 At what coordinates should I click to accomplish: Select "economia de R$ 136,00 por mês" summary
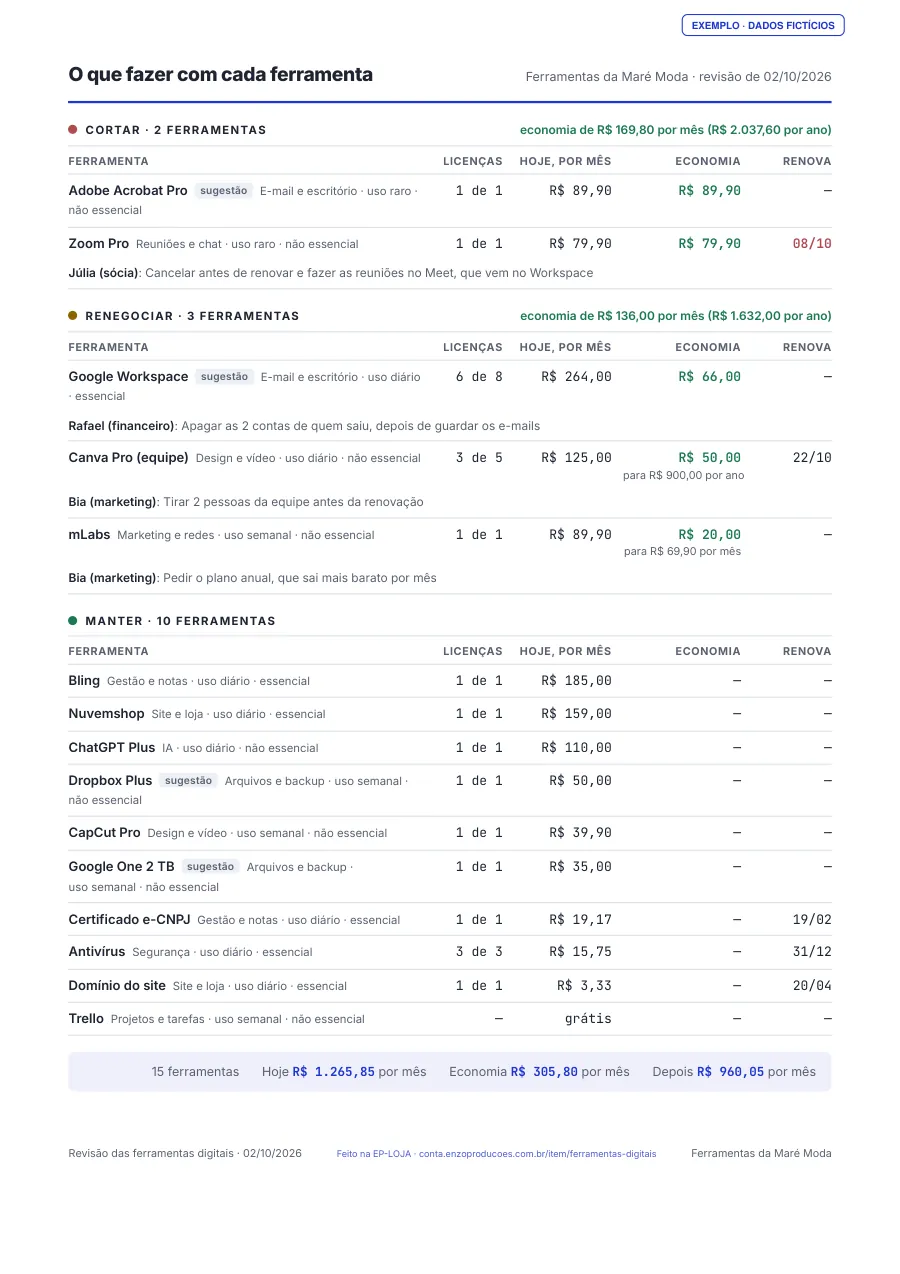(612, 316)
